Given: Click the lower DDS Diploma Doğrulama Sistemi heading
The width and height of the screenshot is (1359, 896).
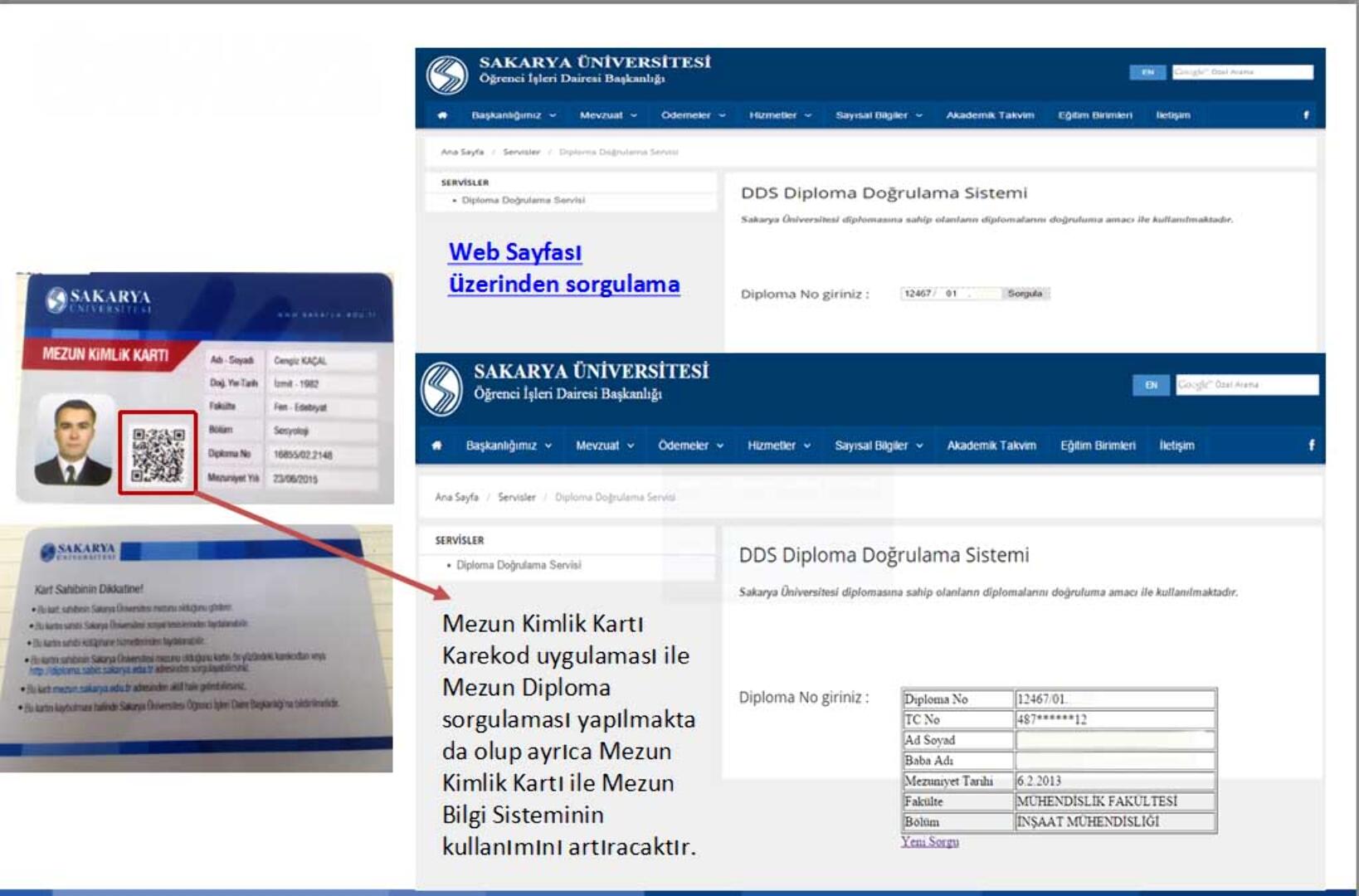Looking at the screenshot, I should [x=884, y=555].
